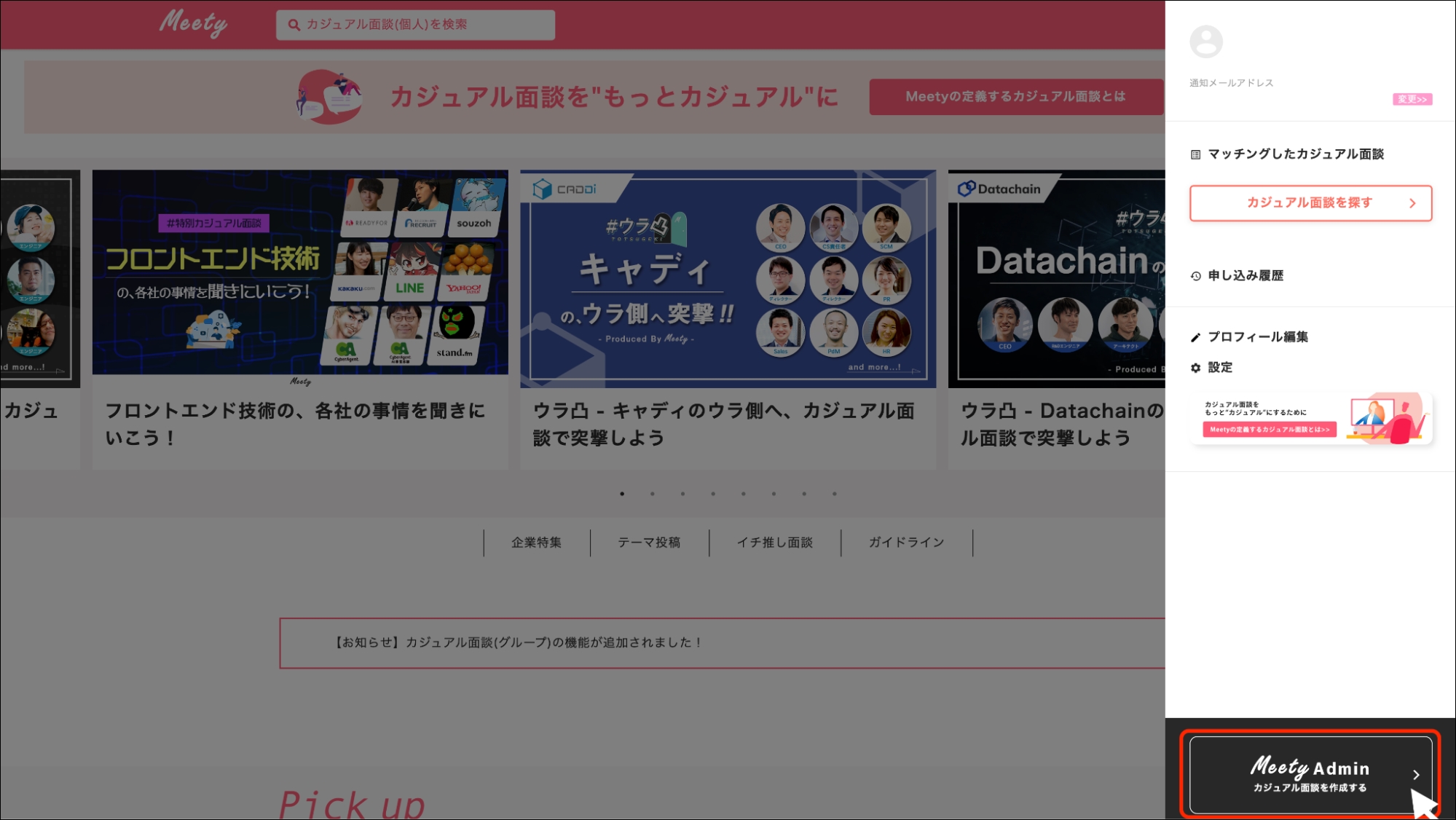Switch to イチ推し面談

[x=775, y=543]
